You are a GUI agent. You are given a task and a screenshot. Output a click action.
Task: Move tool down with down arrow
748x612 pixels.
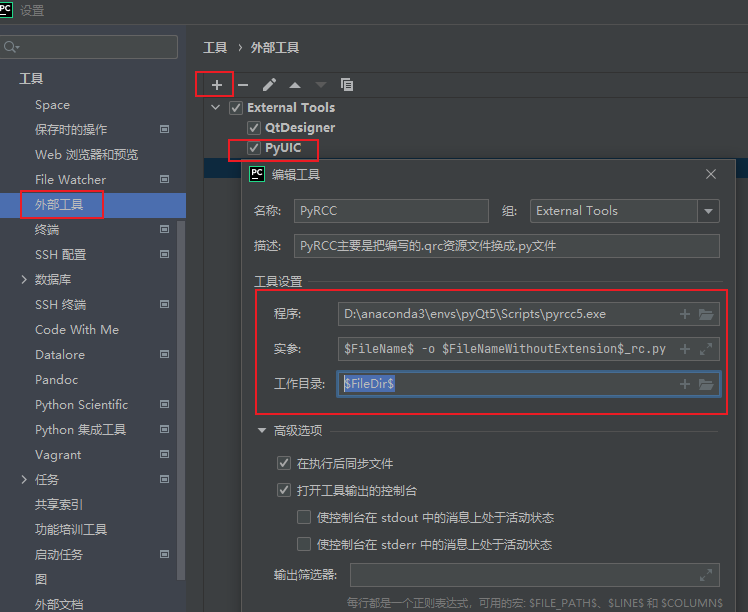click(x=321, y=85)
